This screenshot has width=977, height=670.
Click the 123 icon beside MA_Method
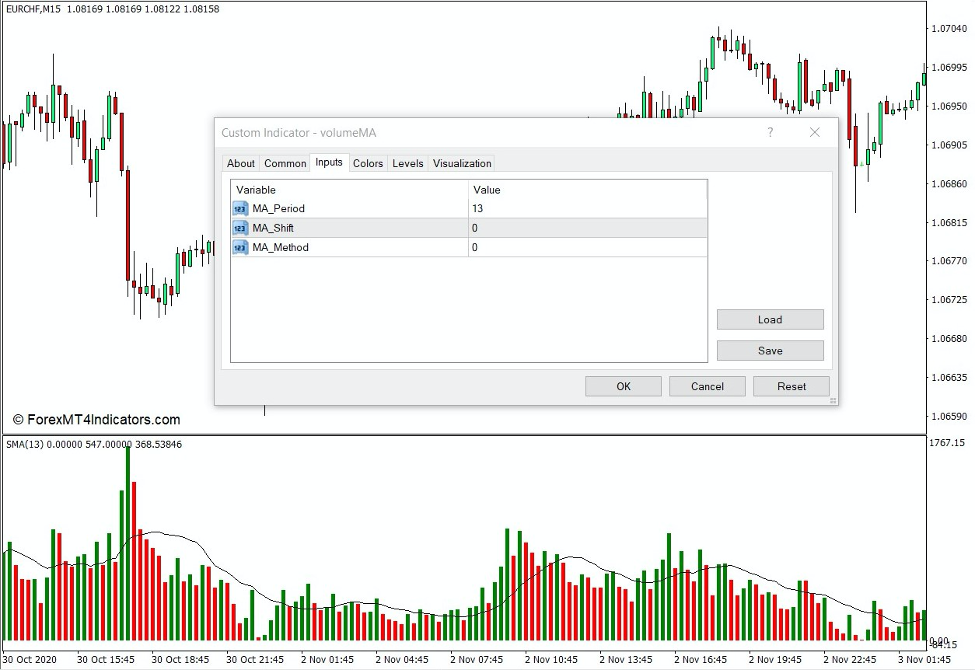click(x=239, y=247)
